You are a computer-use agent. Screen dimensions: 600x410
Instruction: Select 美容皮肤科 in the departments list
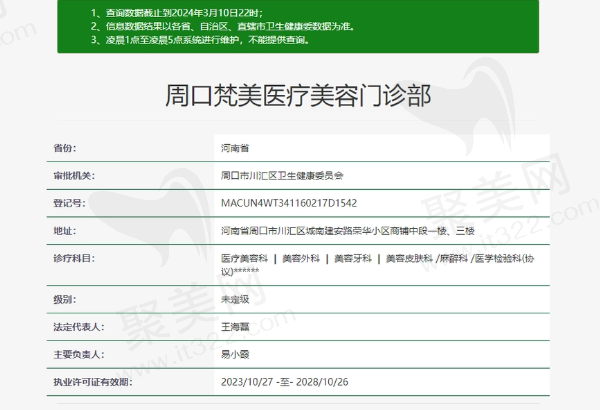pos(409,258)
